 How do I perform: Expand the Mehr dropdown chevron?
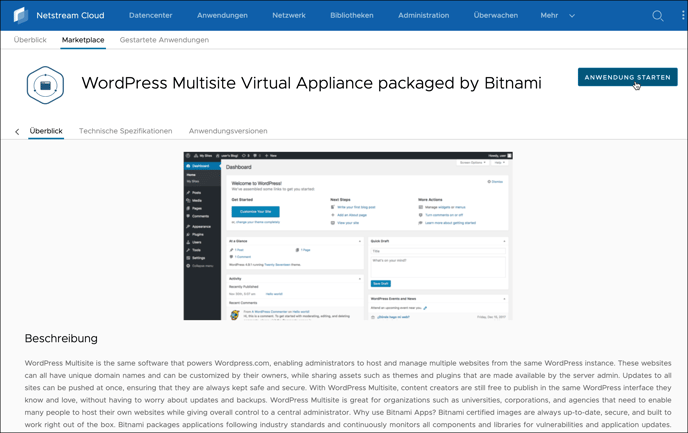[572, 16]
